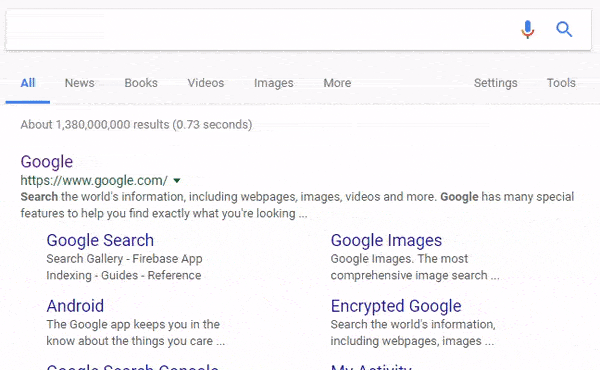Viewport: 600px width, 370px height.
Task: Open the Encrypted Google sitelink
Action: tap(396, 306)
